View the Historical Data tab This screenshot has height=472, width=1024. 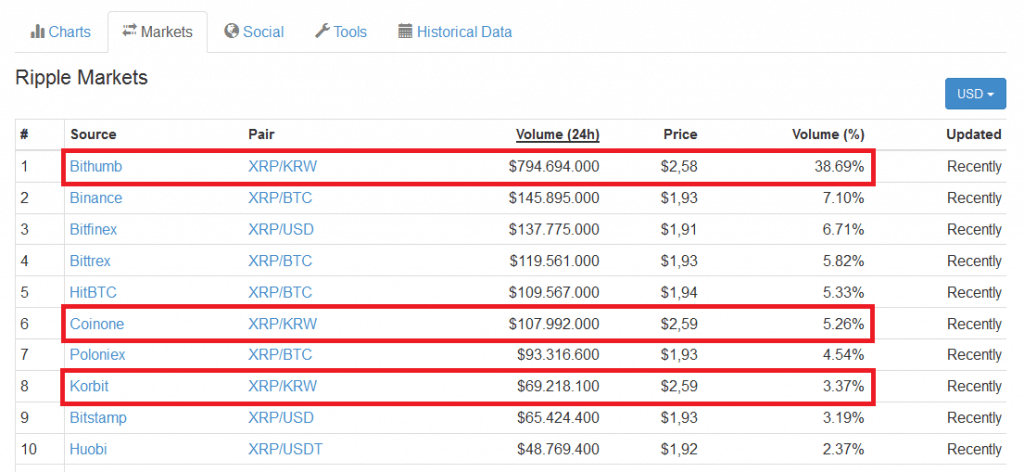pos(455,31)
